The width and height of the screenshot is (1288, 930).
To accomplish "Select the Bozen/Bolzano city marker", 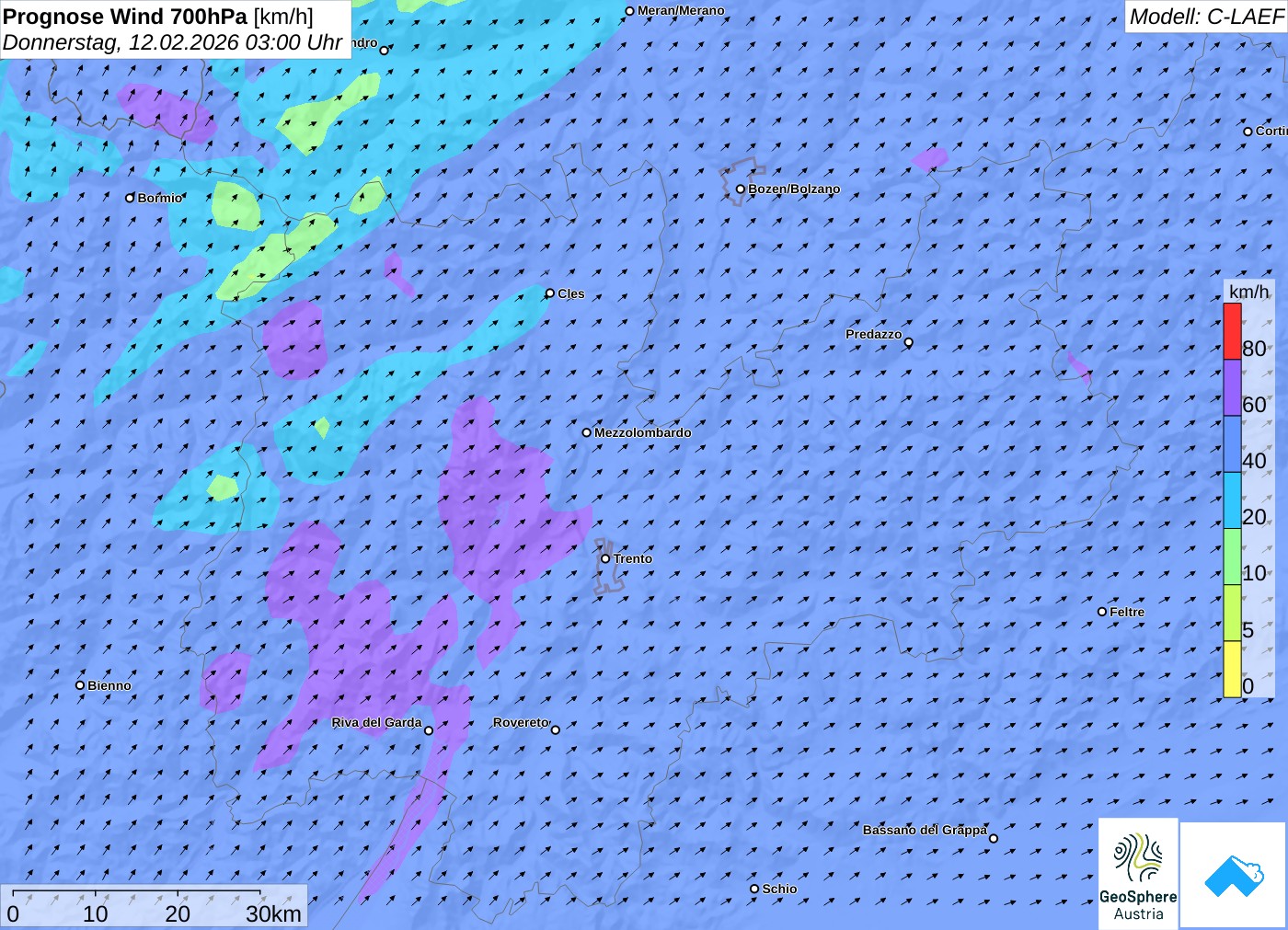I will pos(740,189).
